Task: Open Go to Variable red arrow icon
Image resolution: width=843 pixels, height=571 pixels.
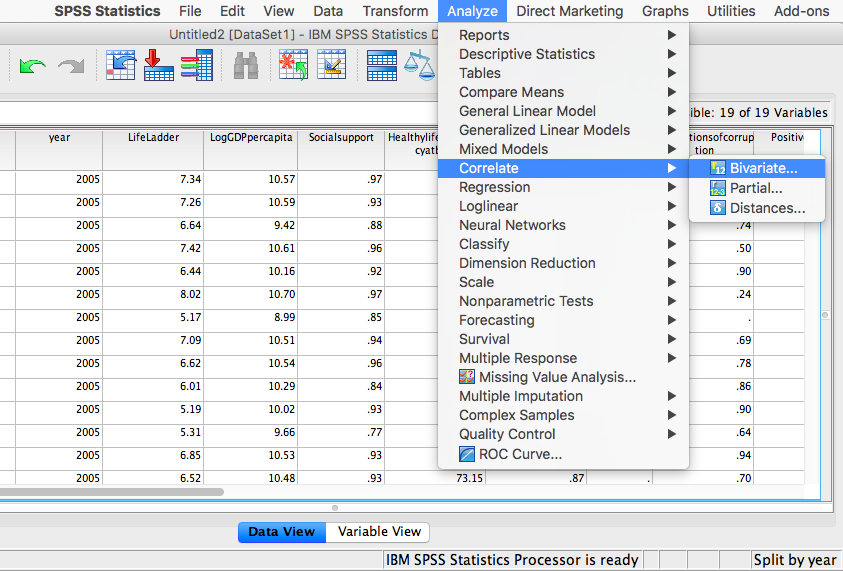Action: click(159, 65)
